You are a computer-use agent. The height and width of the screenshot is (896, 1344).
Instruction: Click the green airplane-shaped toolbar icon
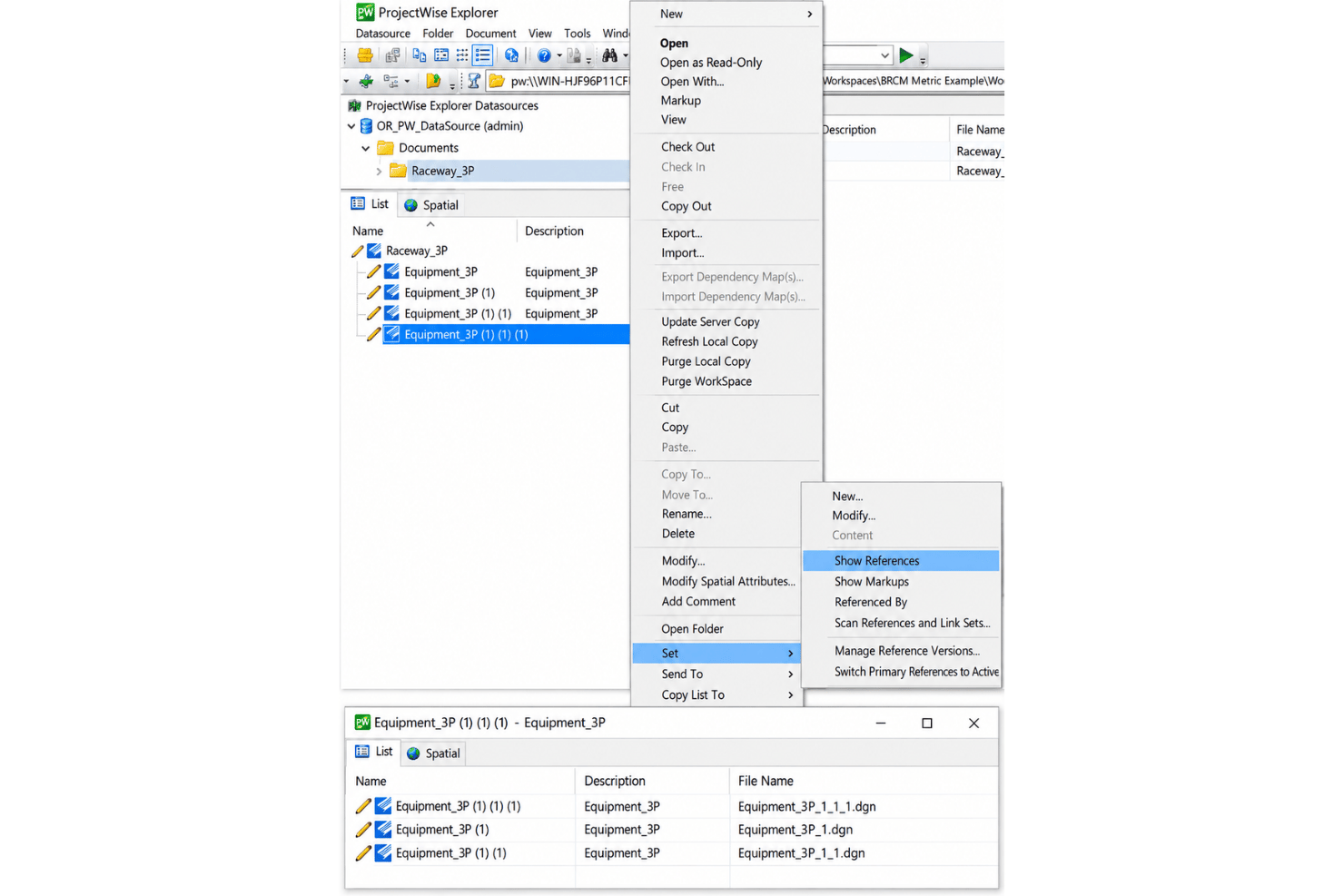366,81
